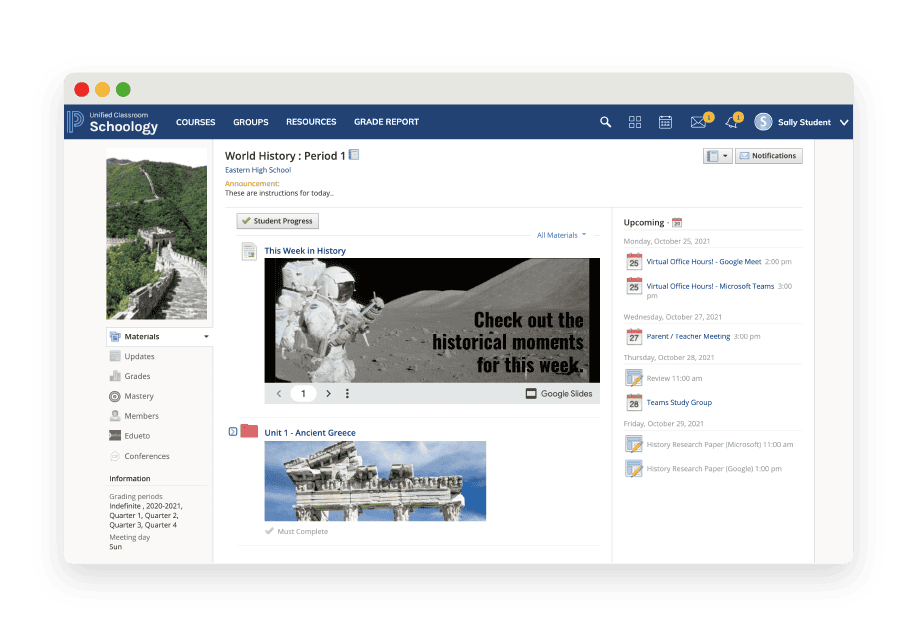Image resolution: width=919 pixels, height=637 pixels.
Task: View notifications using the bell icon
Action: 730,122
